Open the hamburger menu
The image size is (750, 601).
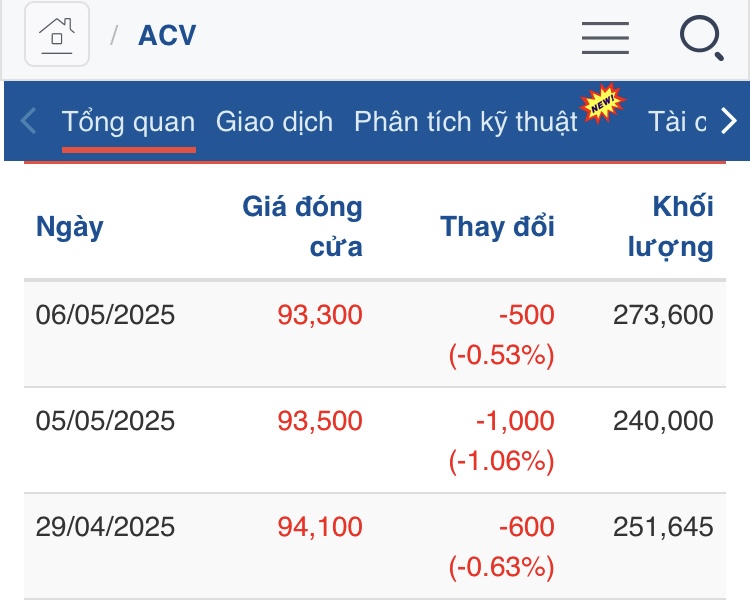pos(605,37)
